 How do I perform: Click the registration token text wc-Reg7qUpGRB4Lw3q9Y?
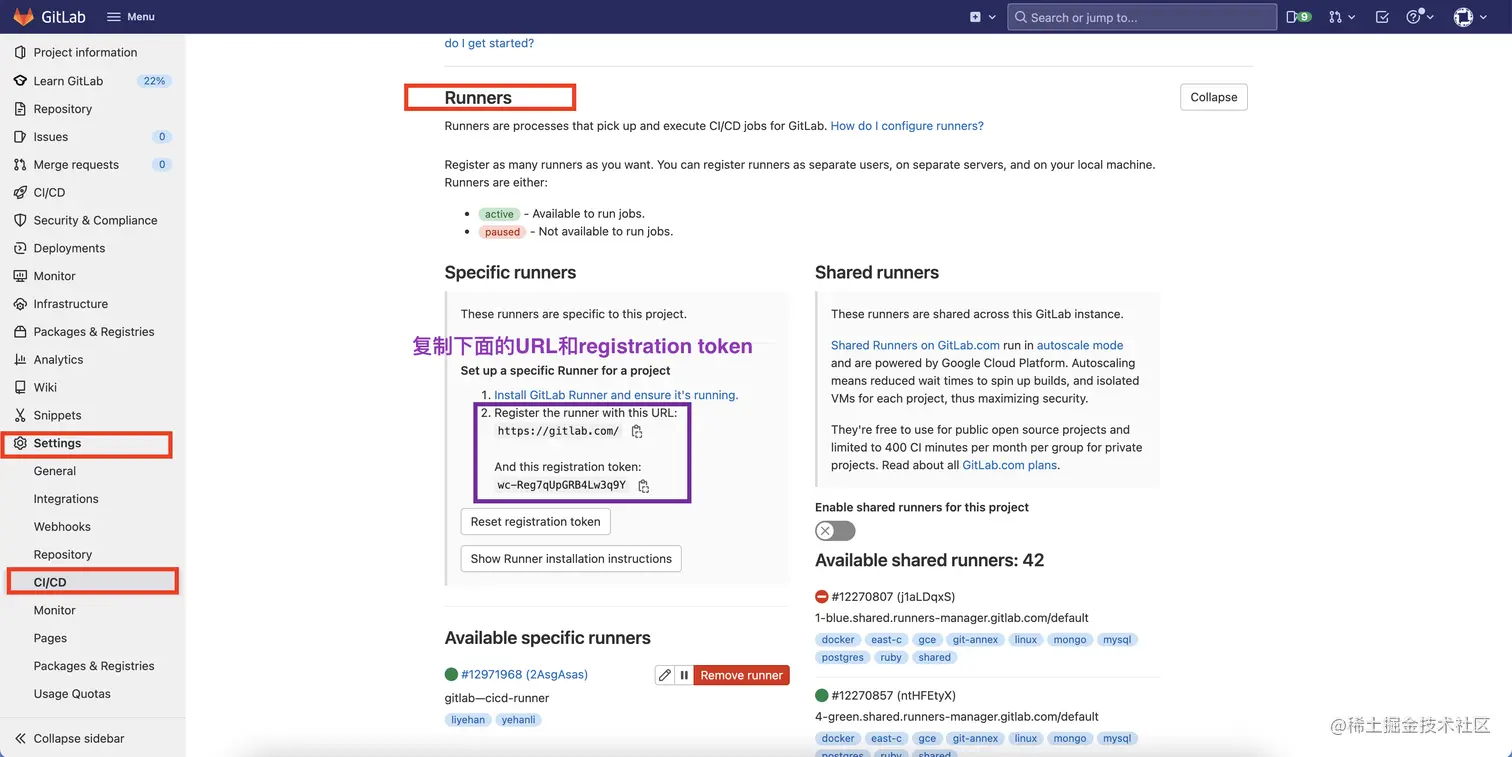click(x=562, y=485)
